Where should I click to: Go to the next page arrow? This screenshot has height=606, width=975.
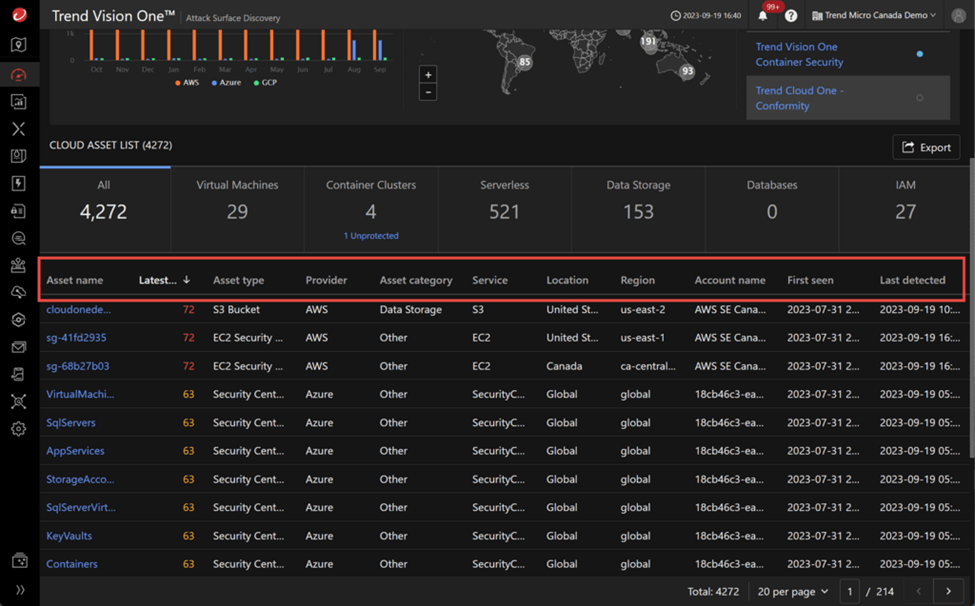[948, 591]
